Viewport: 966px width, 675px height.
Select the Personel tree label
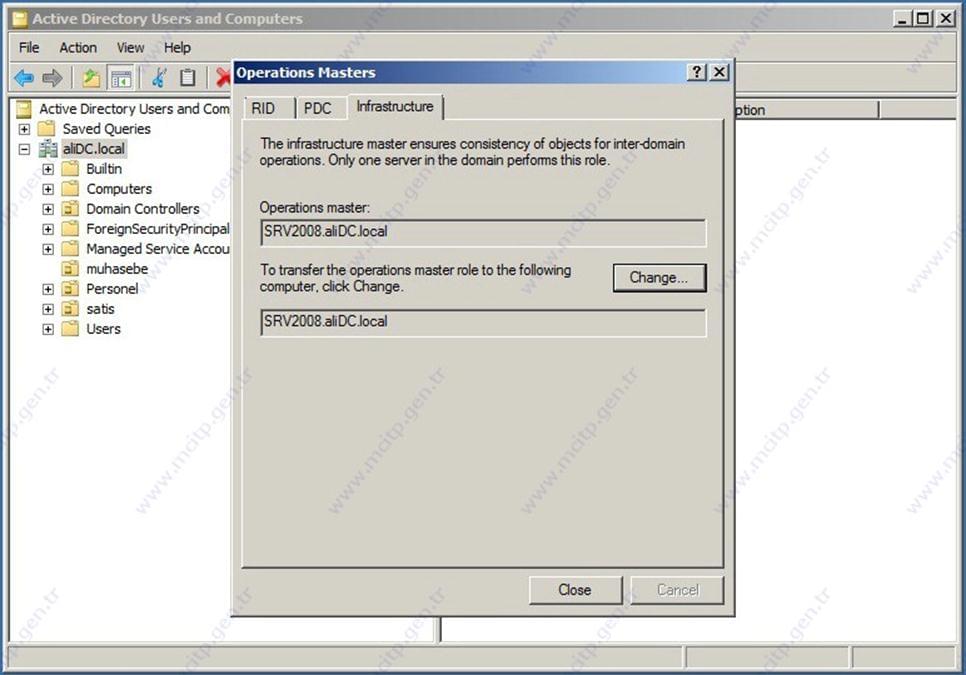(x=112, y=289)
